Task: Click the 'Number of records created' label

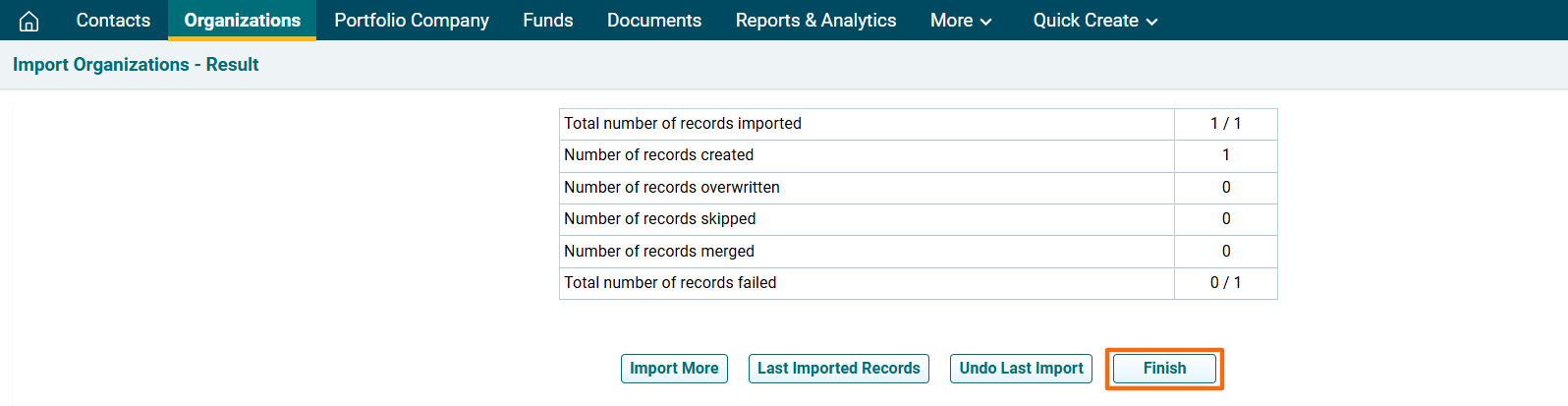Action: pos(658,155)
